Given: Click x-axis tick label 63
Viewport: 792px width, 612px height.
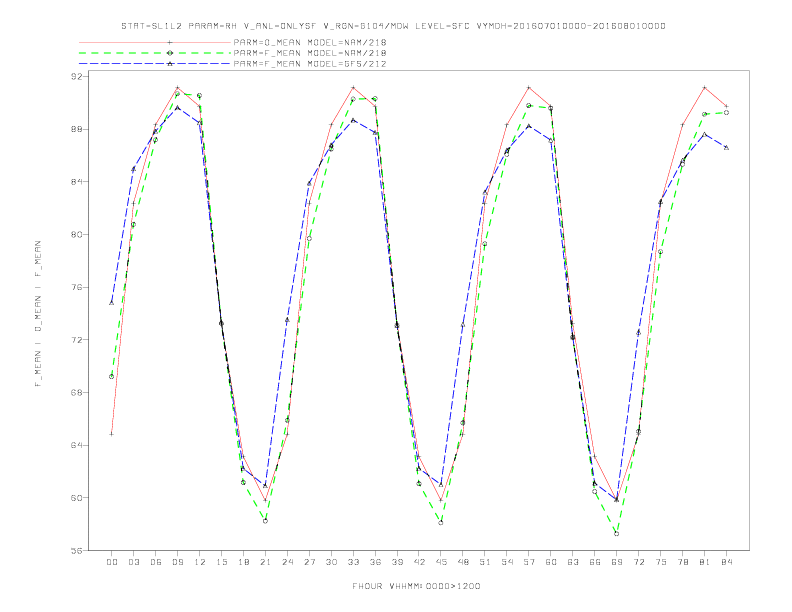Looking at the screenshot, I should pos(573,562).
